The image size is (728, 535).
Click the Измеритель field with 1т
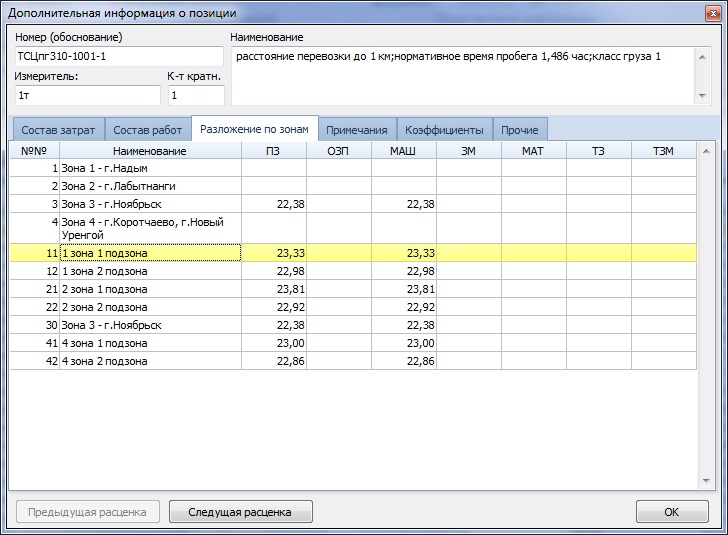pyautogui.click(x=87, y=95)
